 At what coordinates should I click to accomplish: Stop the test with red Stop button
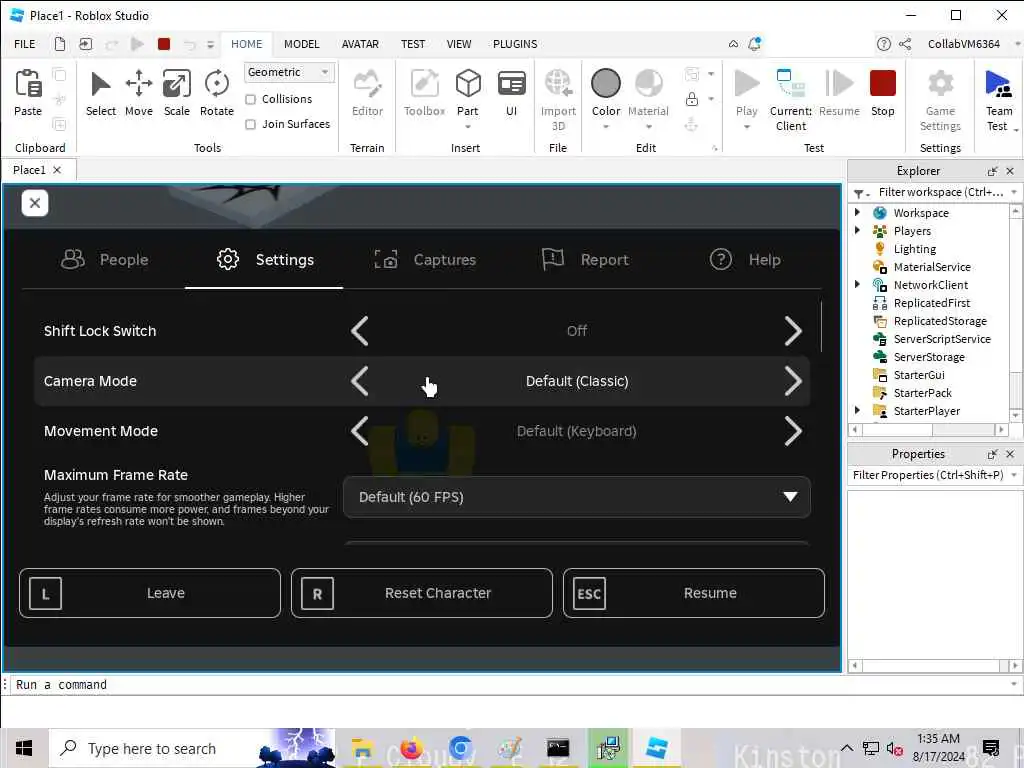click(x=882, y=84)
